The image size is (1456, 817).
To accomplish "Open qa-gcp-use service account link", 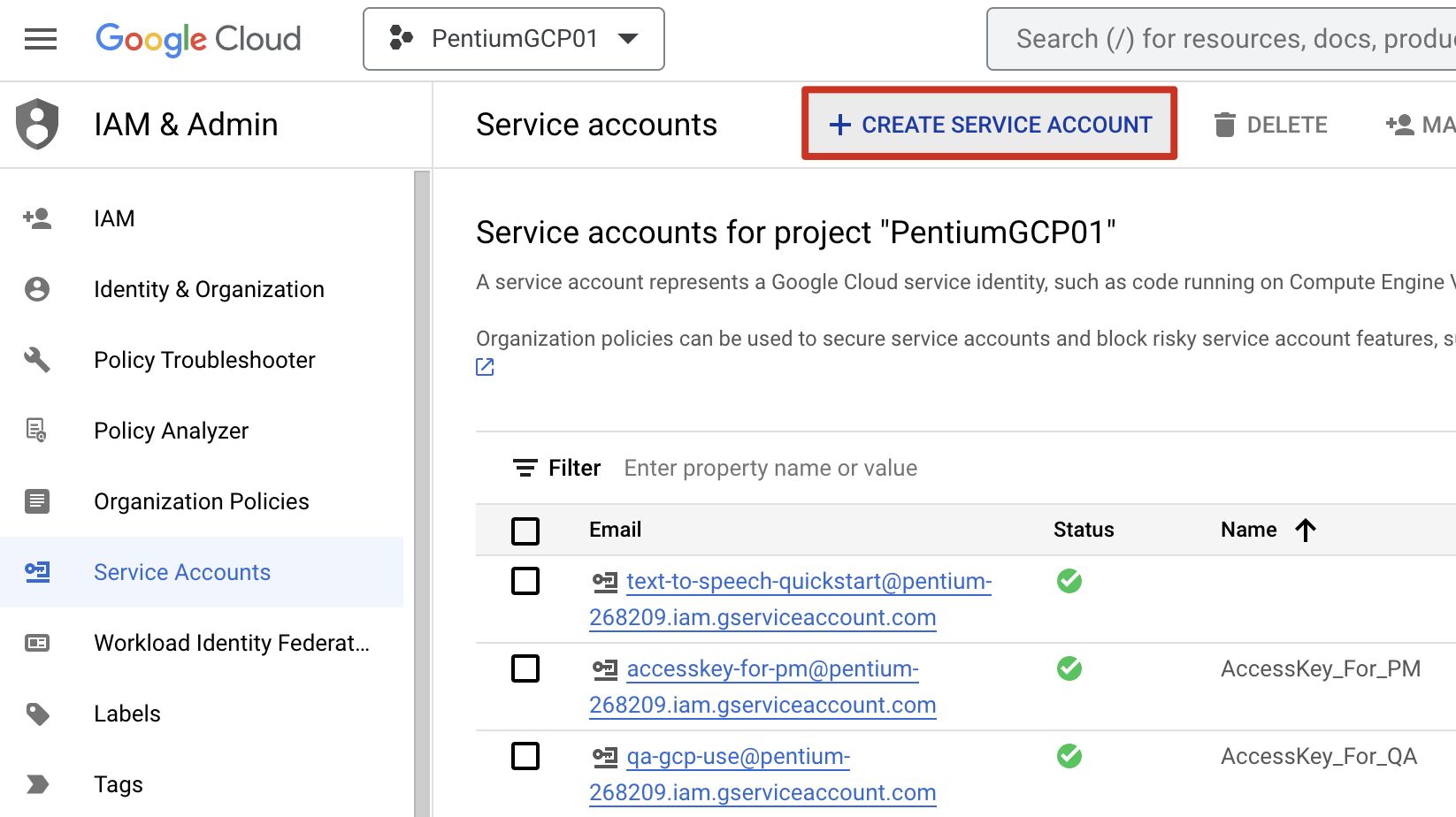I will tap(762, 774).
